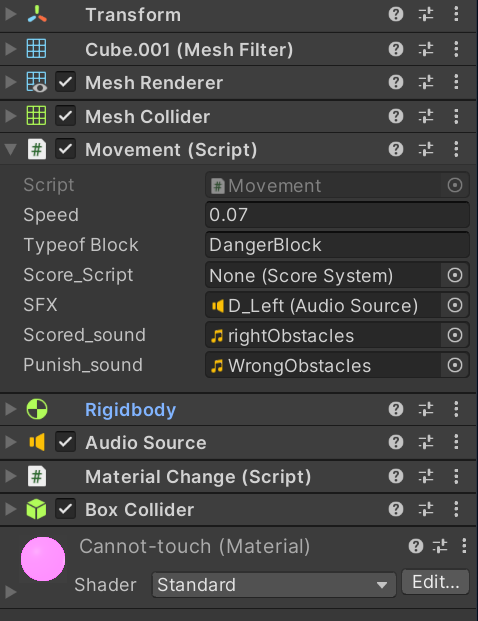Click the object picker next to Score_Script

pos(455,275)
